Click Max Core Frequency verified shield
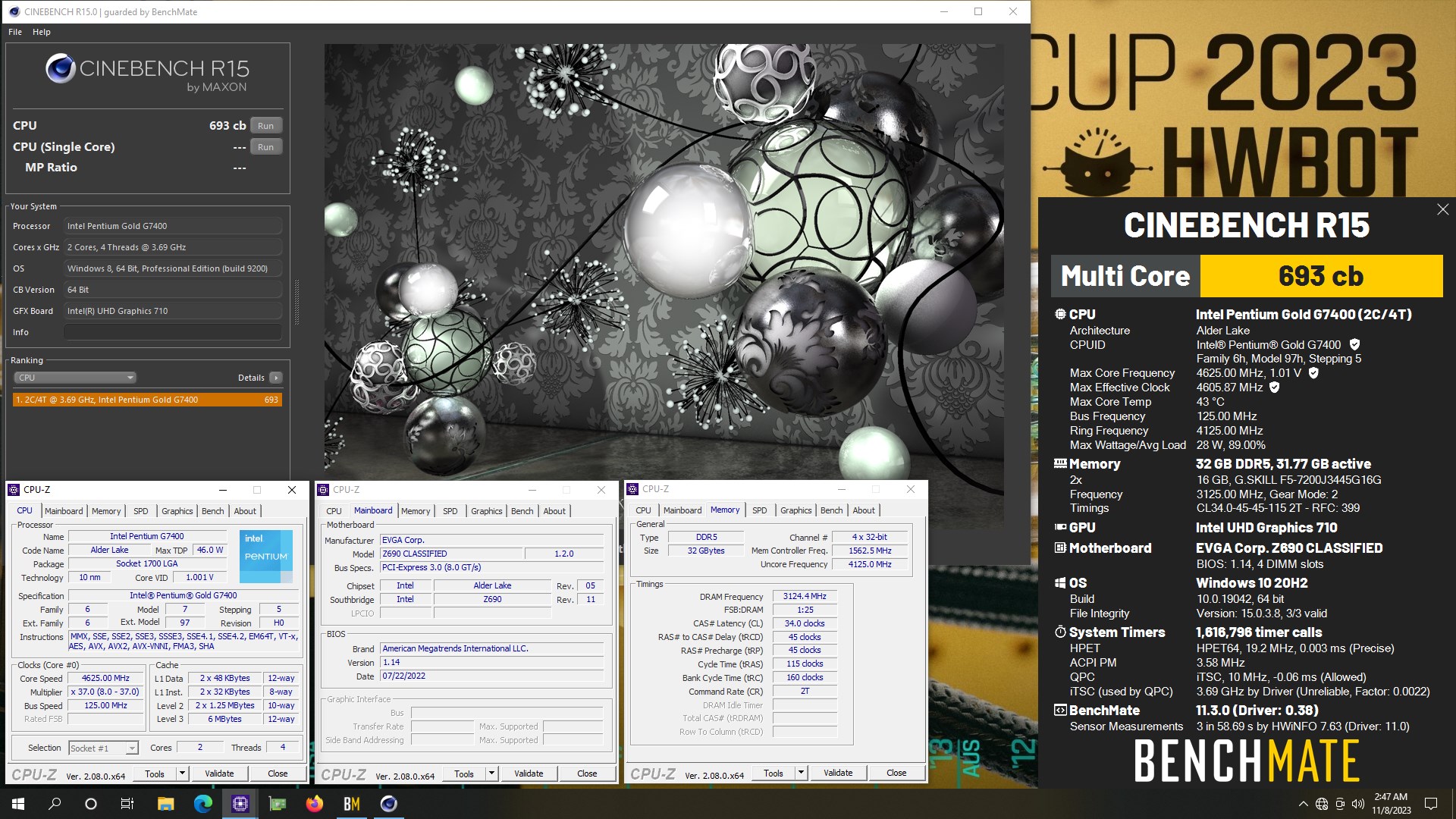 coord(1313,372)
